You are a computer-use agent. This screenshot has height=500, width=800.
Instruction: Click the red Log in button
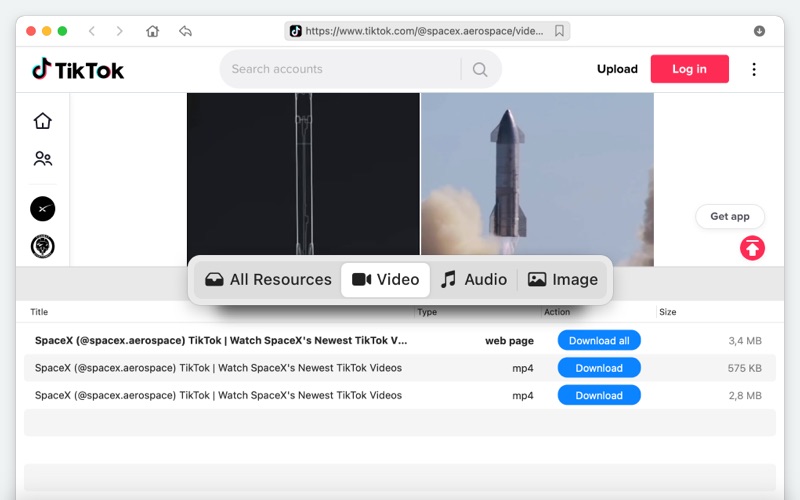point(689,69)
